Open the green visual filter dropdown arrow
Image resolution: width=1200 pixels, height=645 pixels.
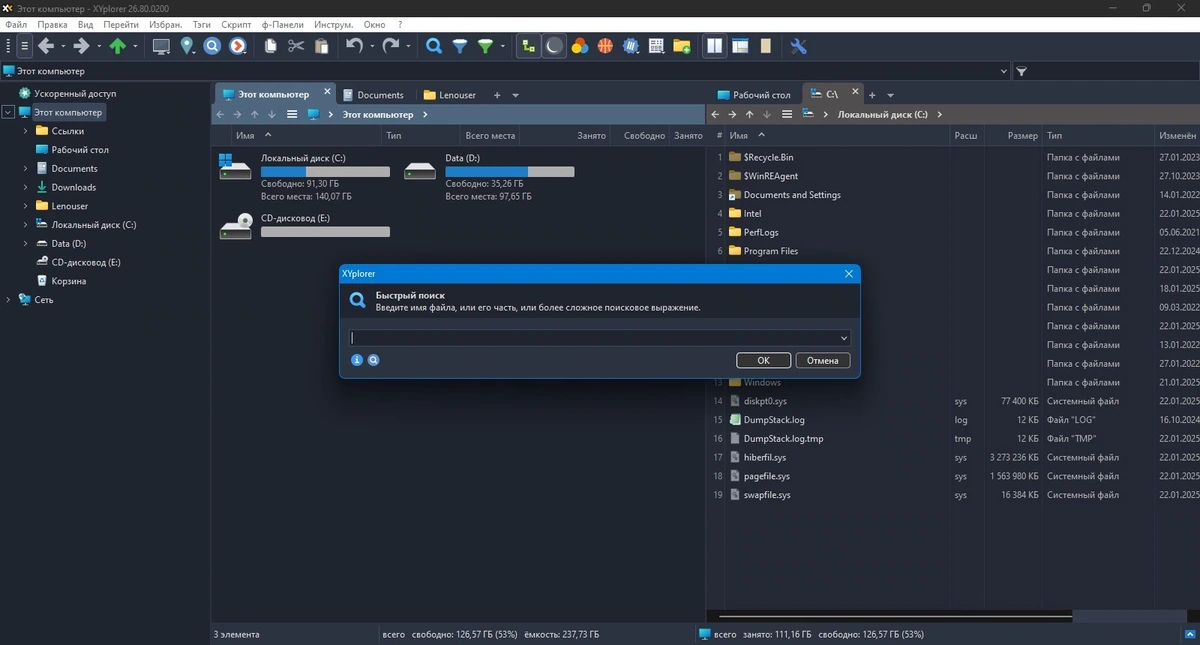click(503, 46)
